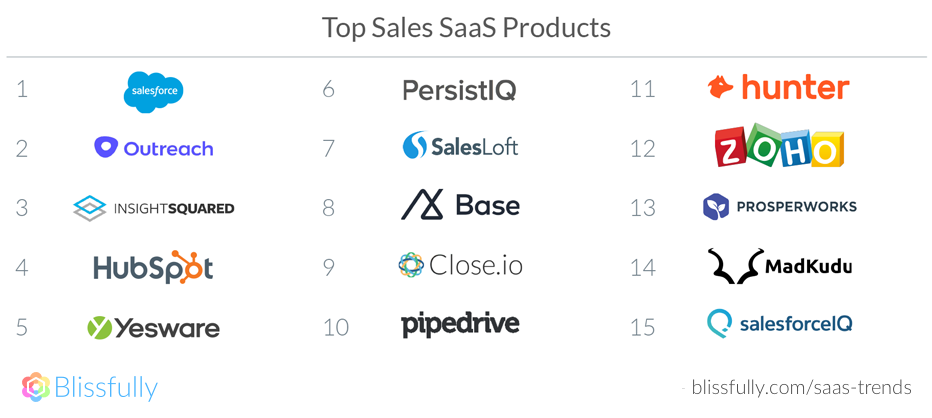Click the SalesforceIQ logo
The height and width of the screenshot is (418, 932).
780,323
